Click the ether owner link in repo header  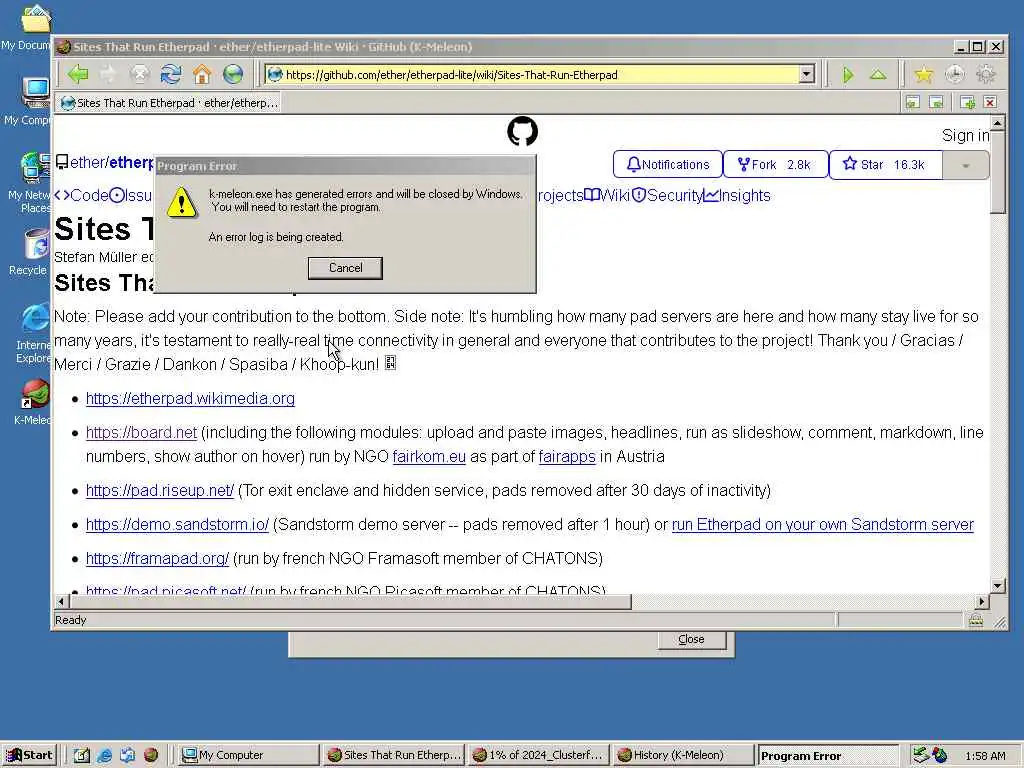pyautogui.click(x=88, y=163)
